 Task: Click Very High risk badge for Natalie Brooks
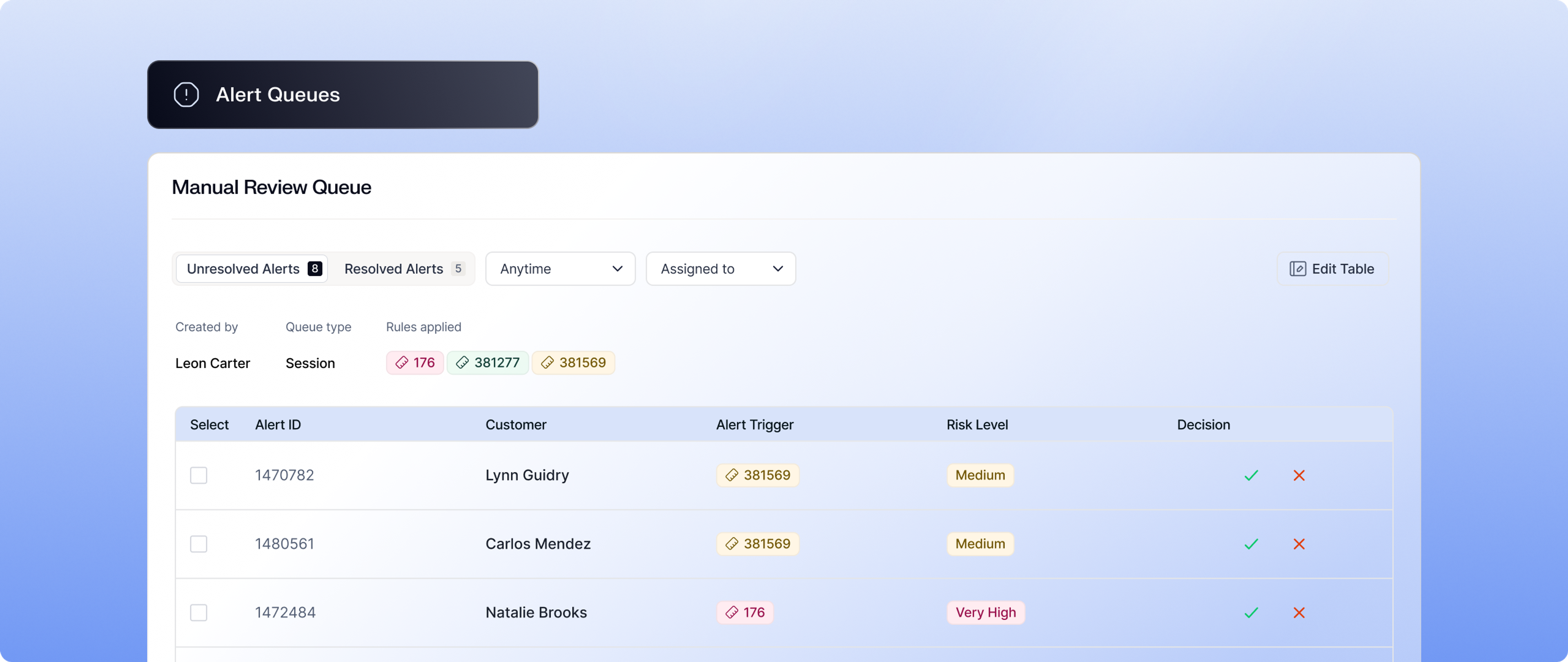pos(985,613)
